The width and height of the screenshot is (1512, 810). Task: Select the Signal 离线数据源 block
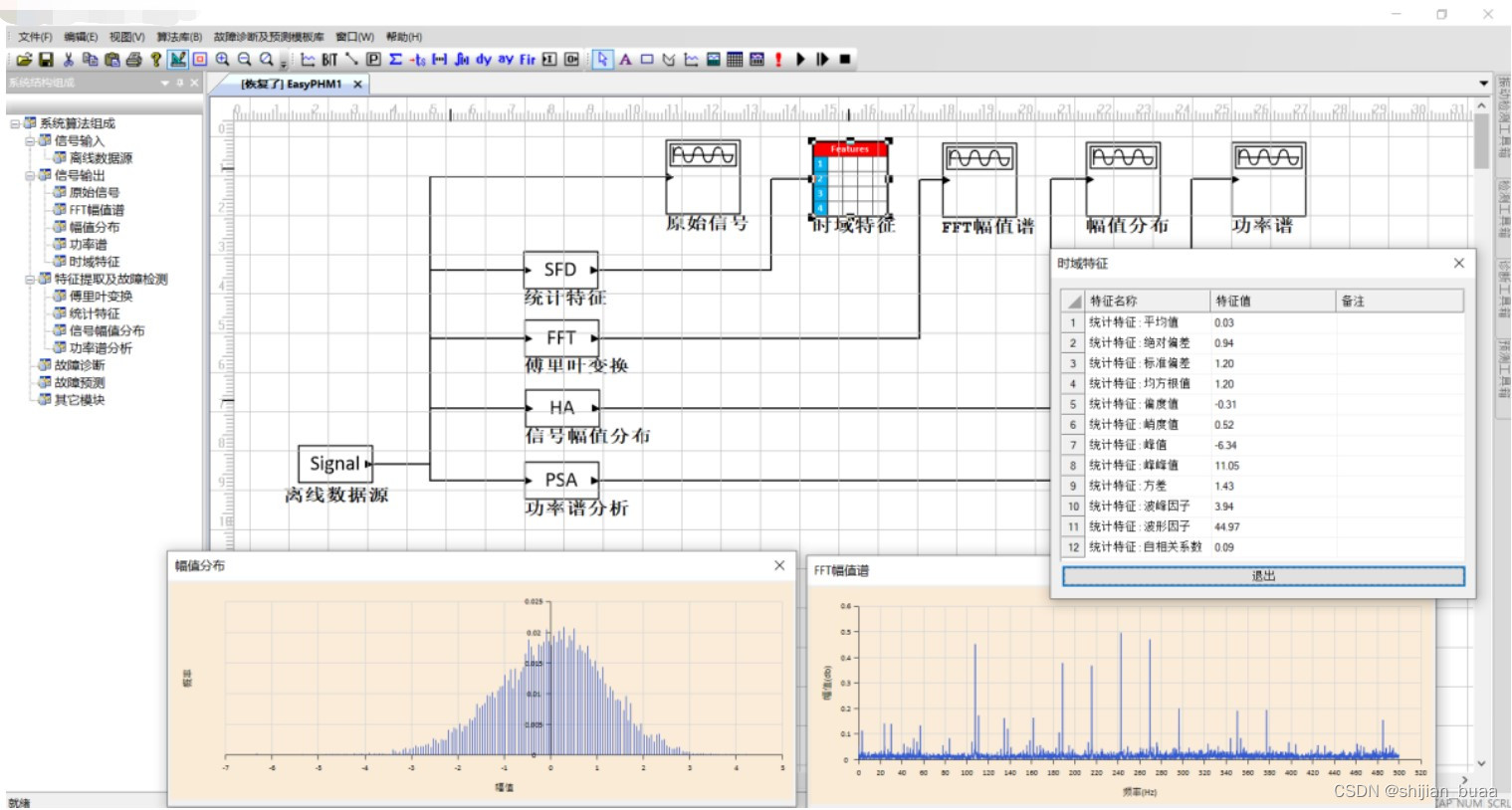(334, 463)
